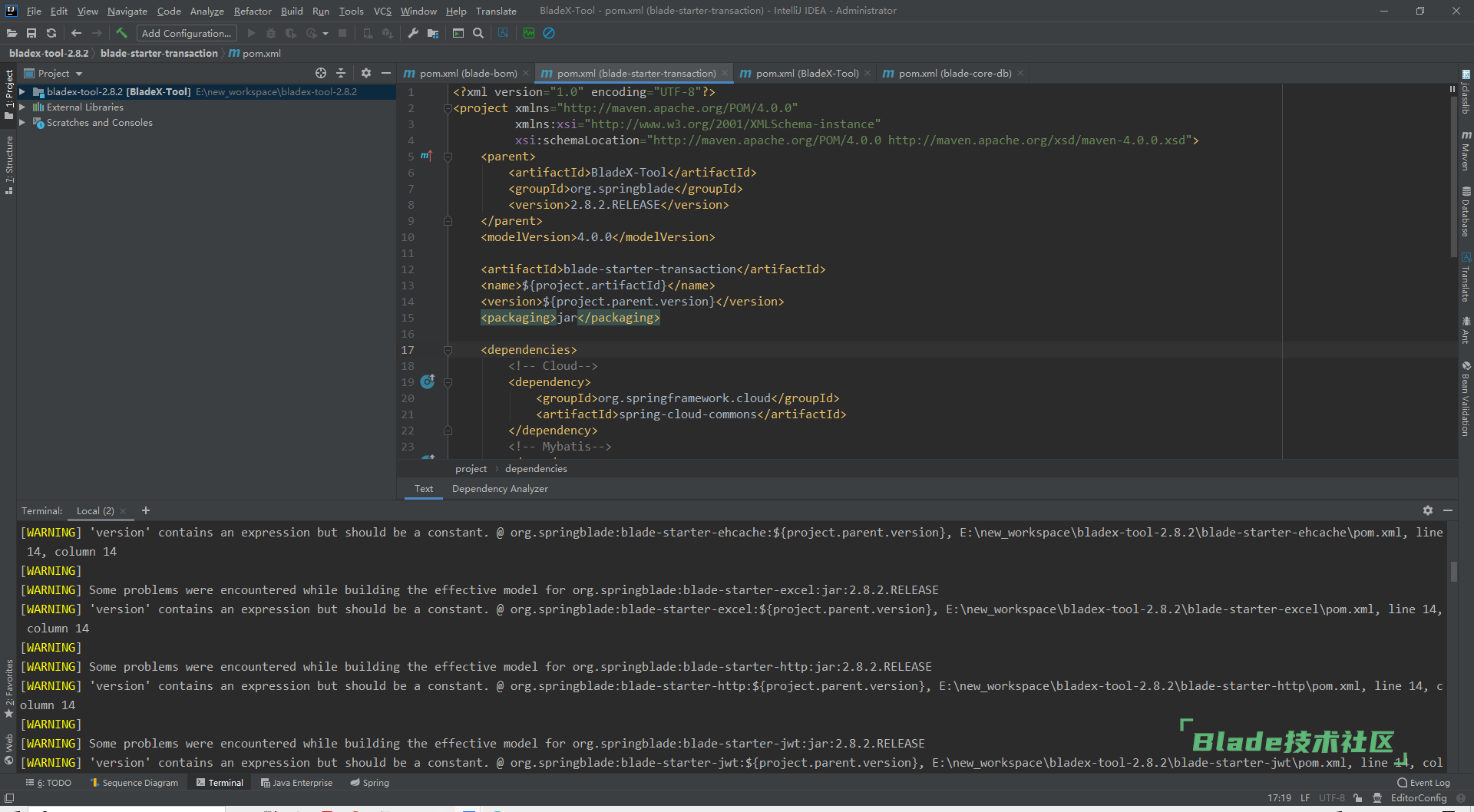Click the blue crossed-circle toolbar icon
Viewport: 1474px width, 812px height.
click(x=549, y=33)
